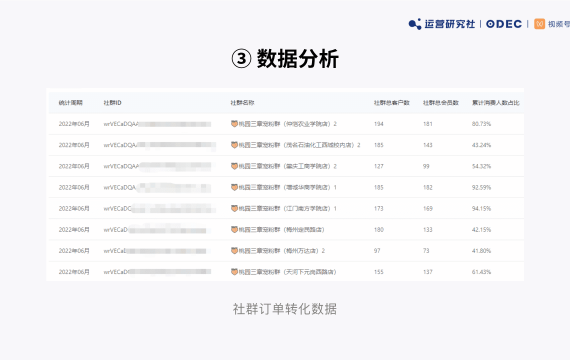Click the emoji icon in the 43.24% row
This screenshot has width=570, height=360.
pyautogui.click(x=234, y=145)
